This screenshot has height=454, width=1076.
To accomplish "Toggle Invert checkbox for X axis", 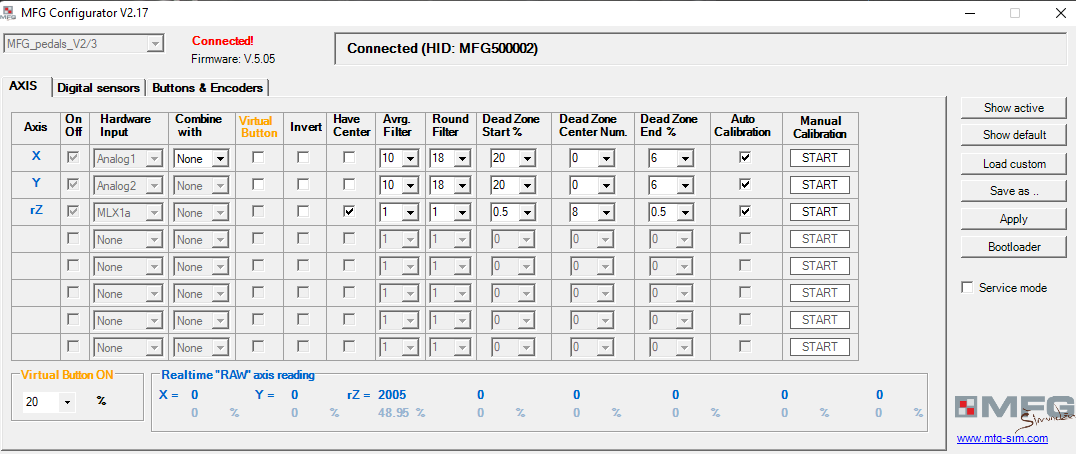I will (x=304, y=158).
